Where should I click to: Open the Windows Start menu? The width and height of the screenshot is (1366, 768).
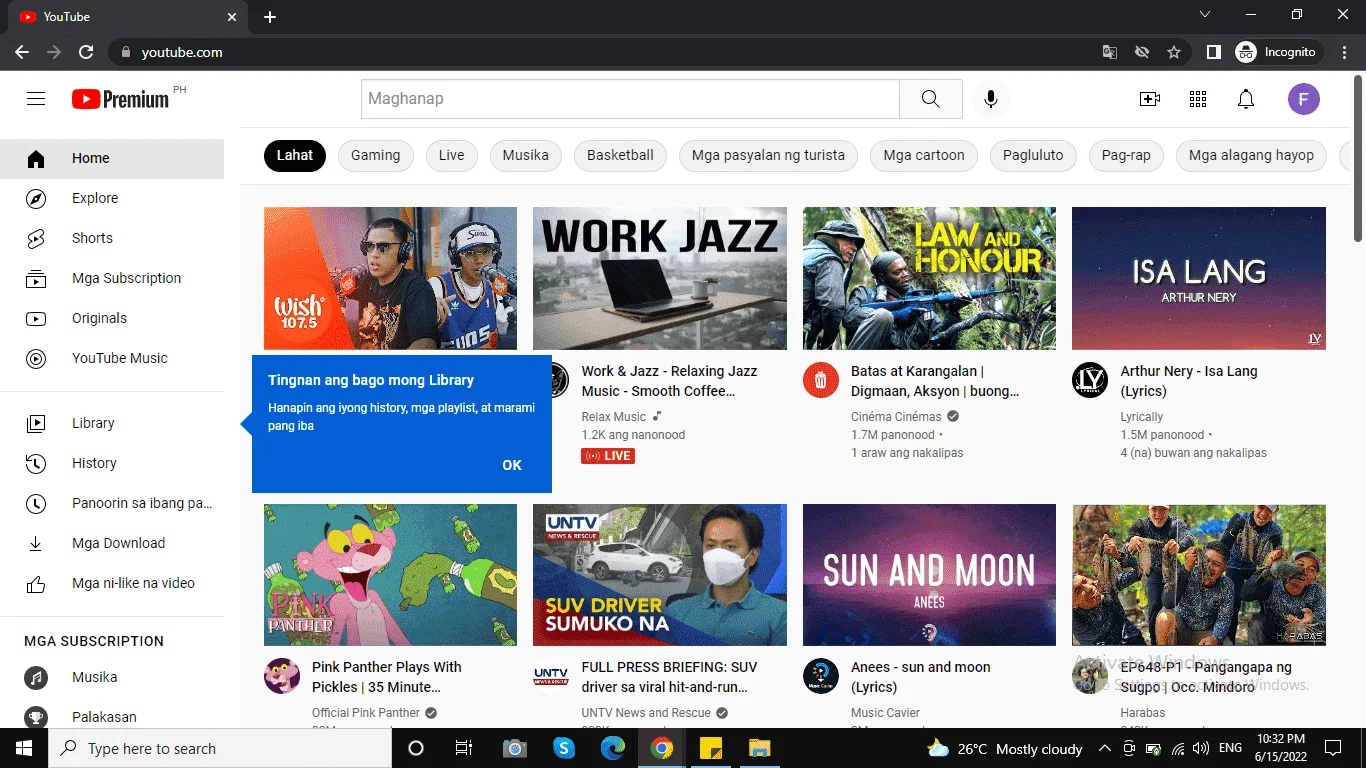point(24,748)
